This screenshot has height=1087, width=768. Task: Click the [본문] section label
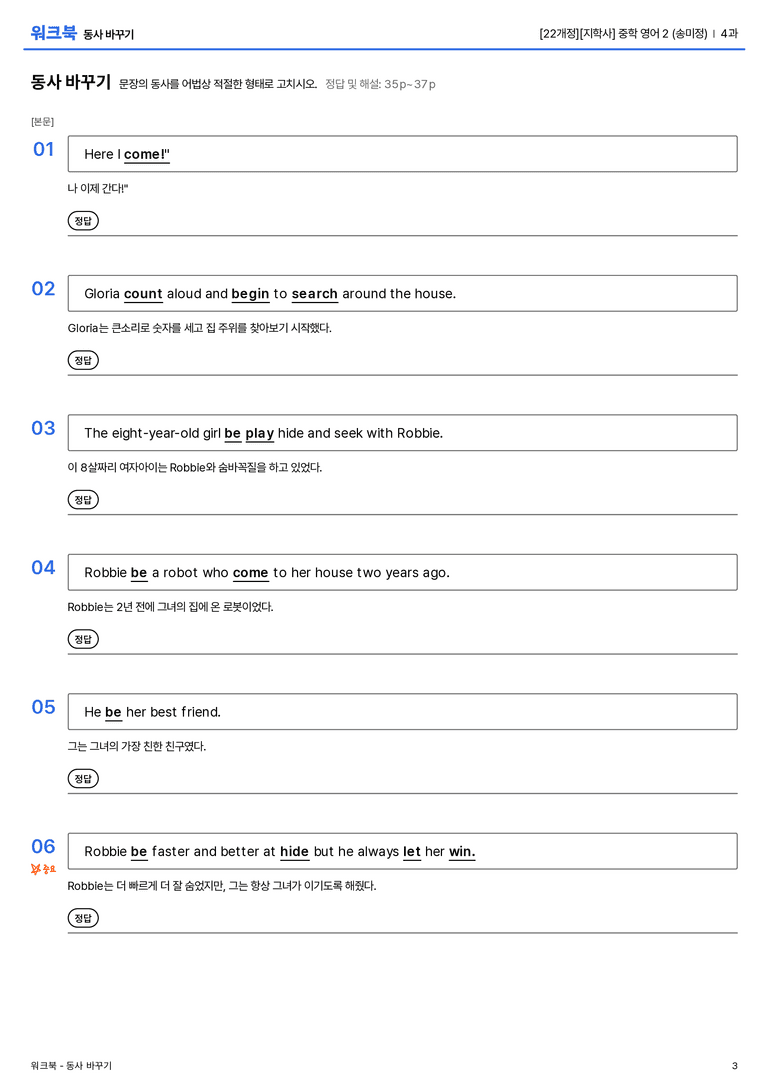click(42, 121)
